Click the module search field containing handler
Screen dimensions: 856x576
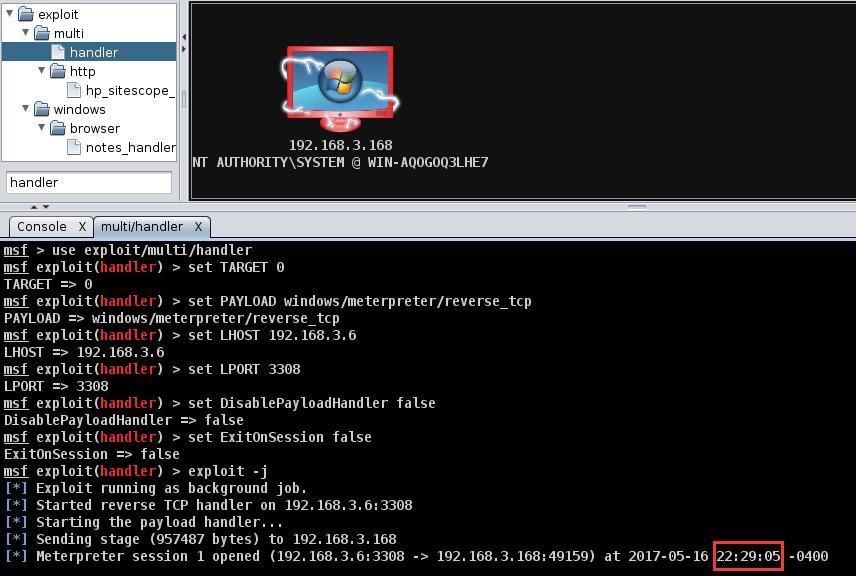click(x=89, y=182)
